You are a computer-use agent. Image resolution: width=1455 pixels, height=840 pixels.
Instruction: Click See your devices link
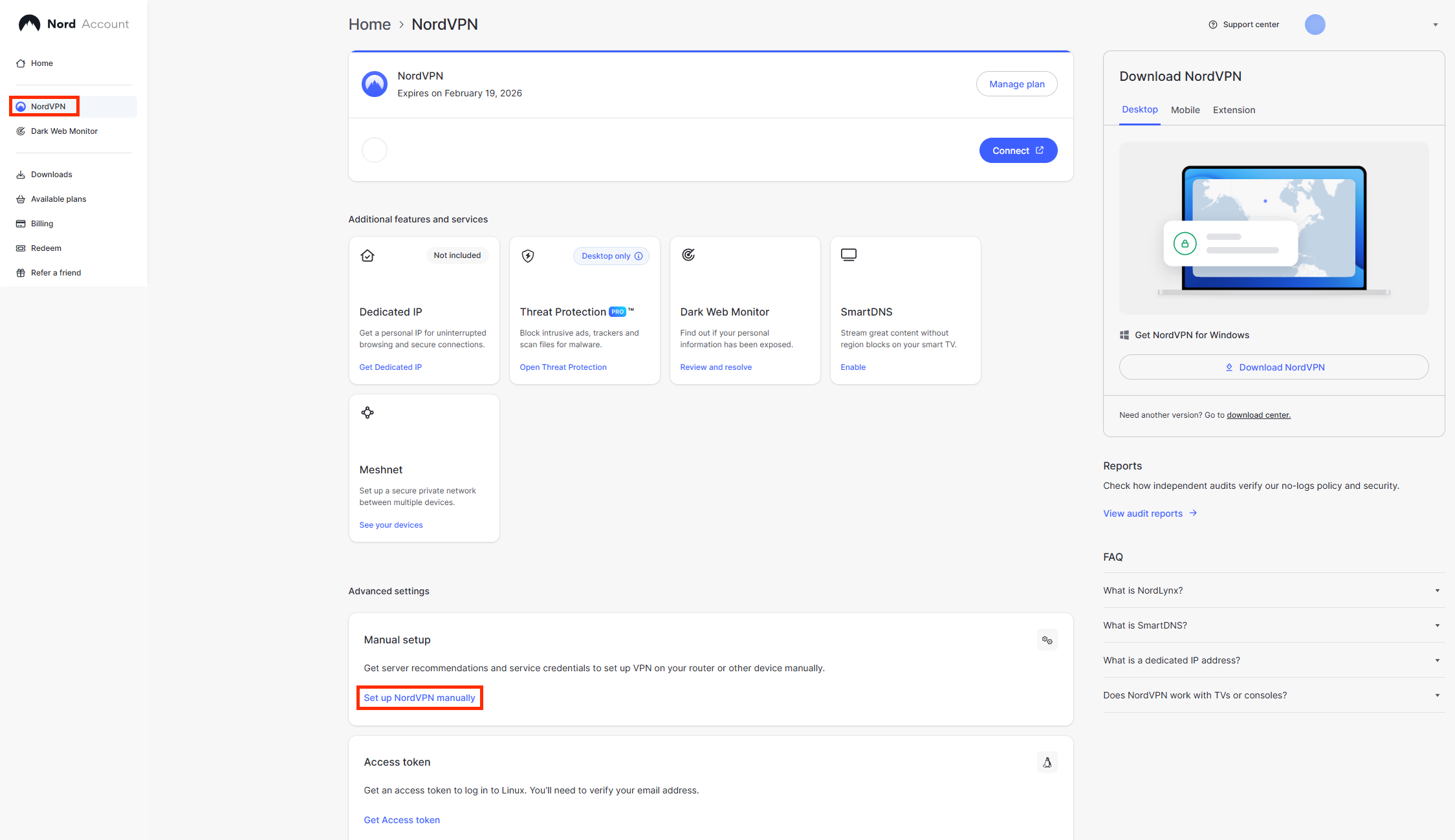point(391,525)
